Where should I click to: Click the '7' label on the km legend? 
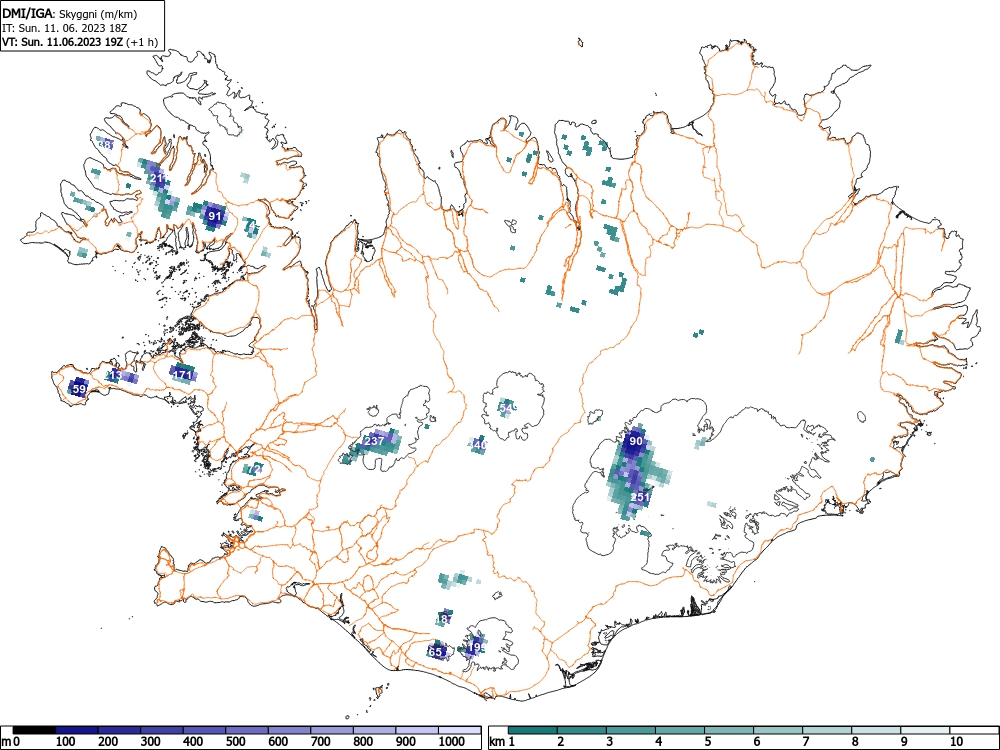tap(805, 741)
